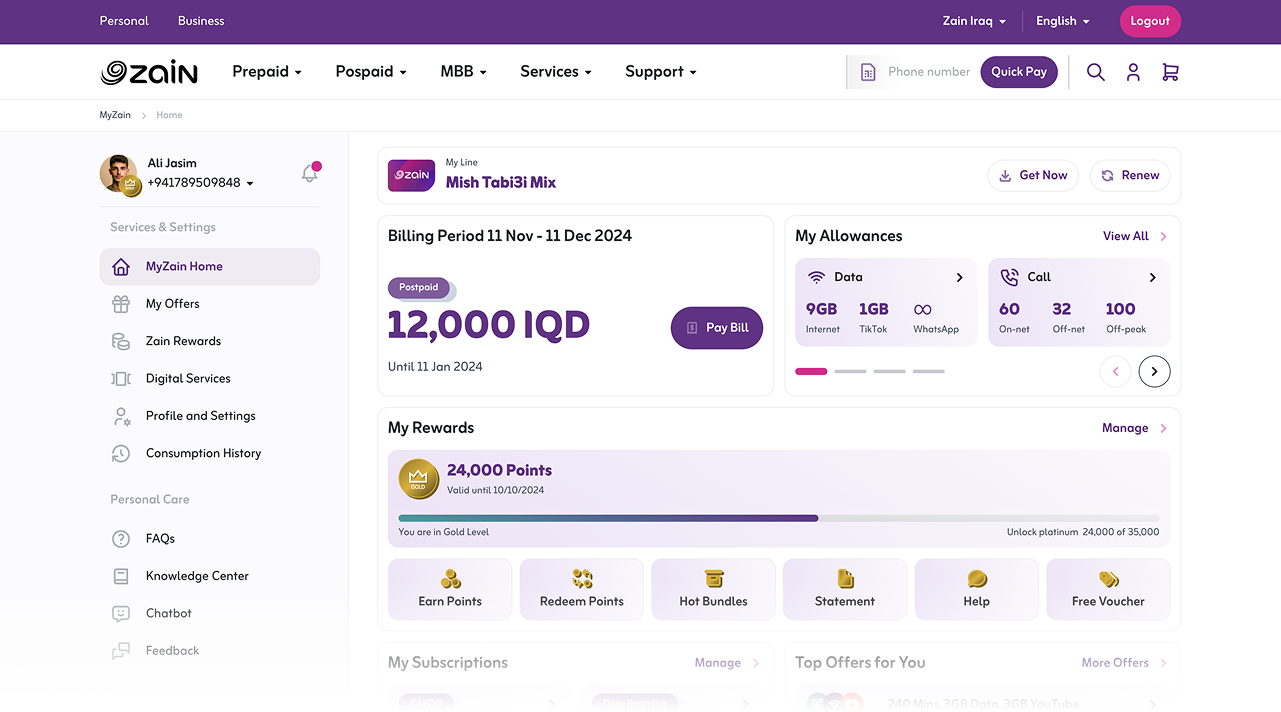Open the user account icon in header
The image size is (1281, 712).
(x=1133, y=72)
